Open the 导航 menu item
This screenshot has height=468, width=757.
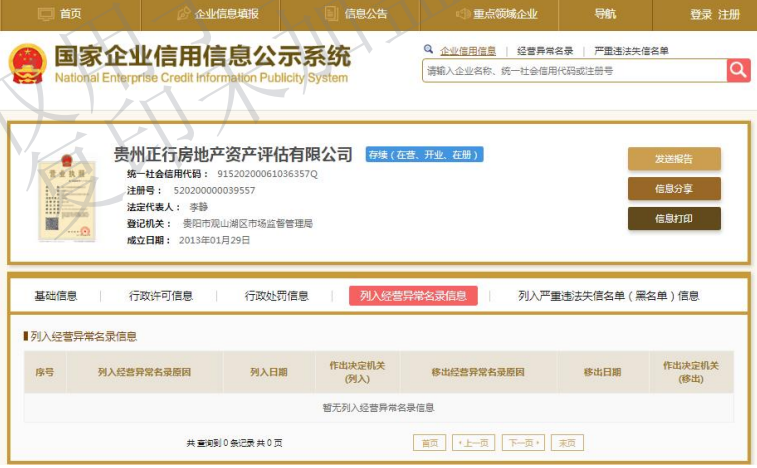click(605, 14)
